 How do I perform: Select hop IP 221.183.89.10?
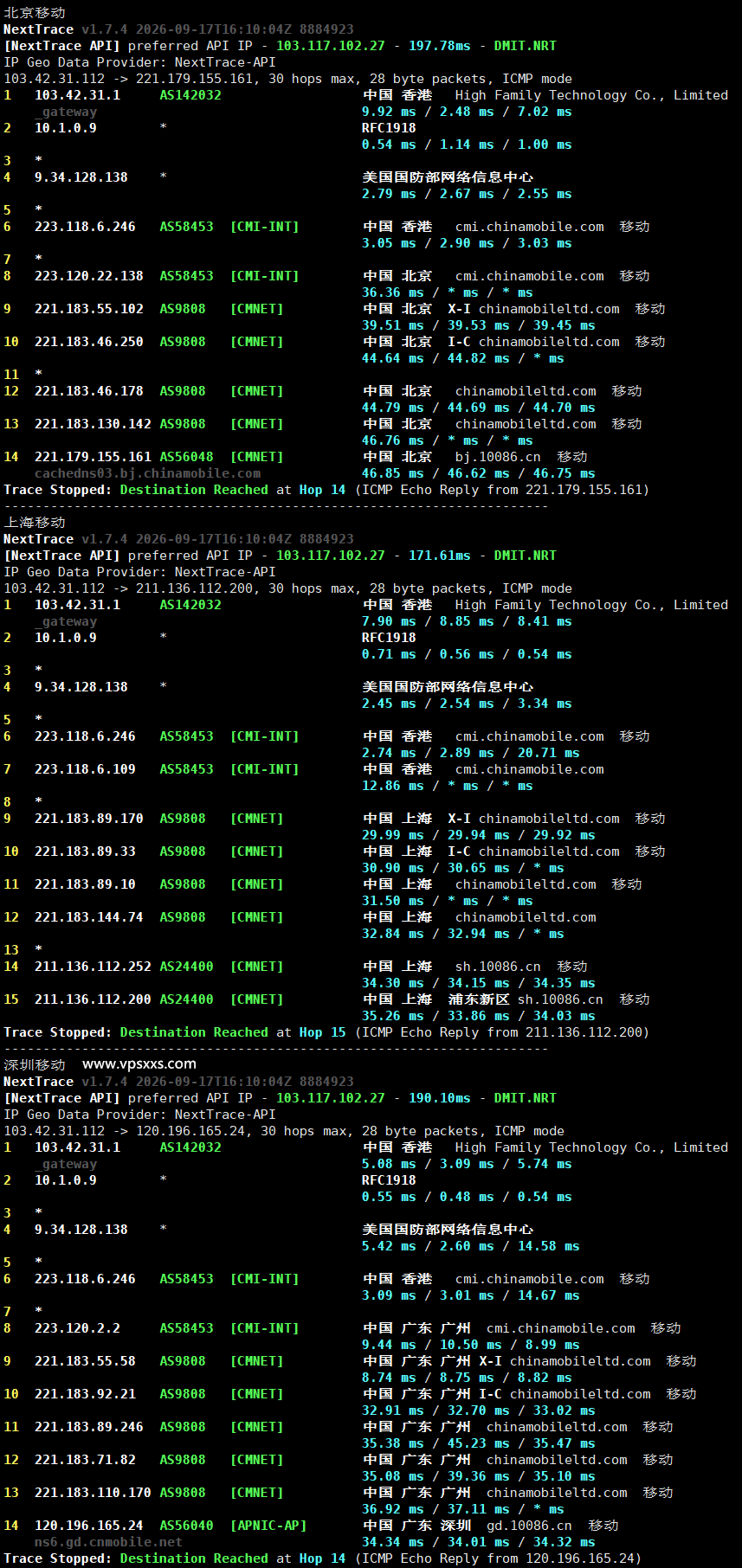[x=85, y=884]
